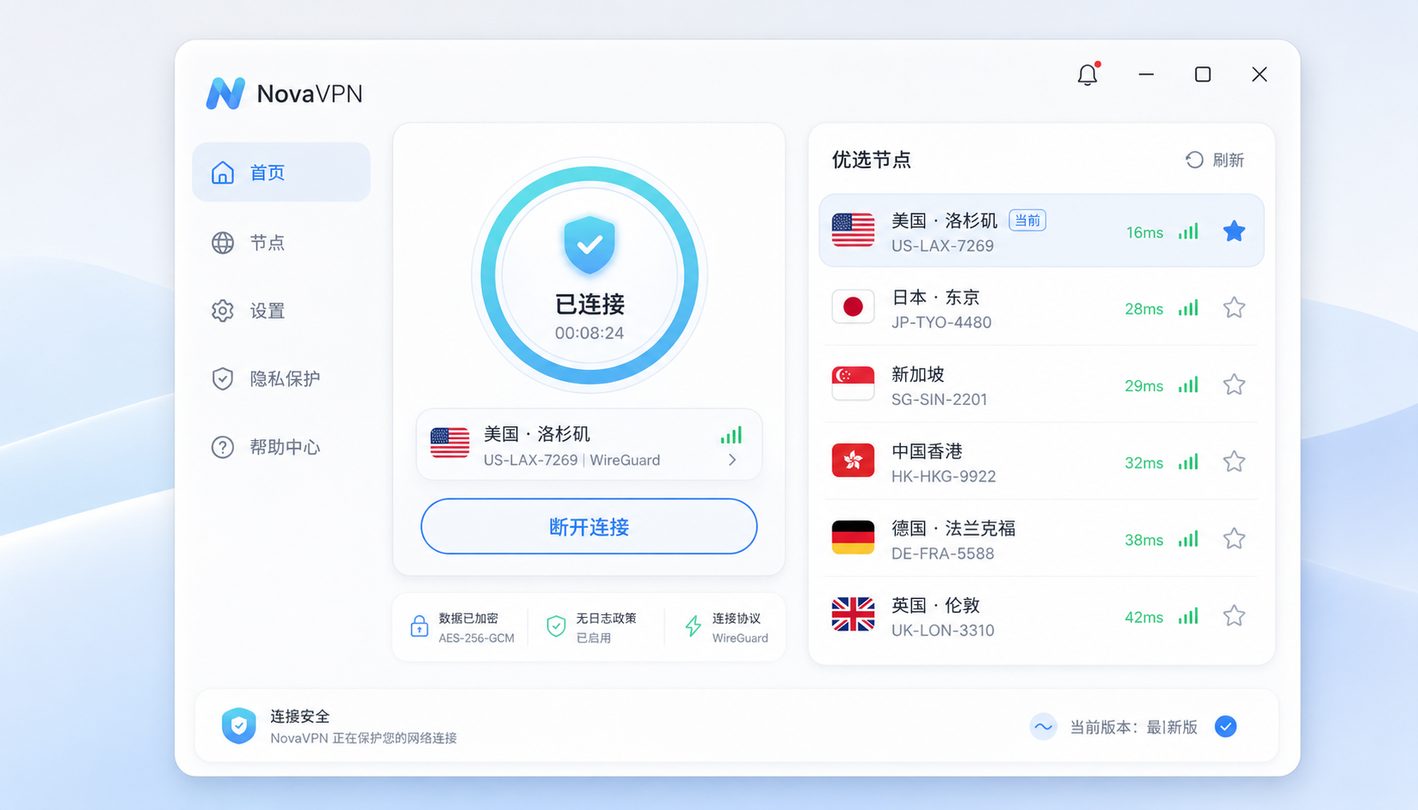Click the 42ms latency value
The width and height of the screenshot is (1418, 810).
tap(1144, 617)
